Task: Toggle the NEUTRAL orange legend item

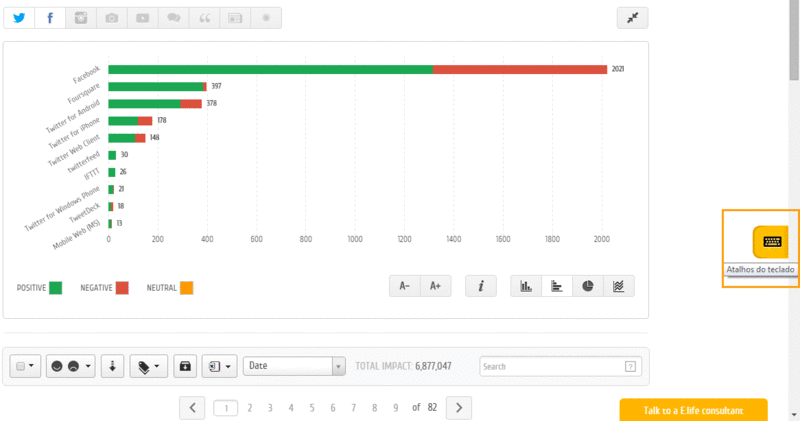Action: [186, 288]
